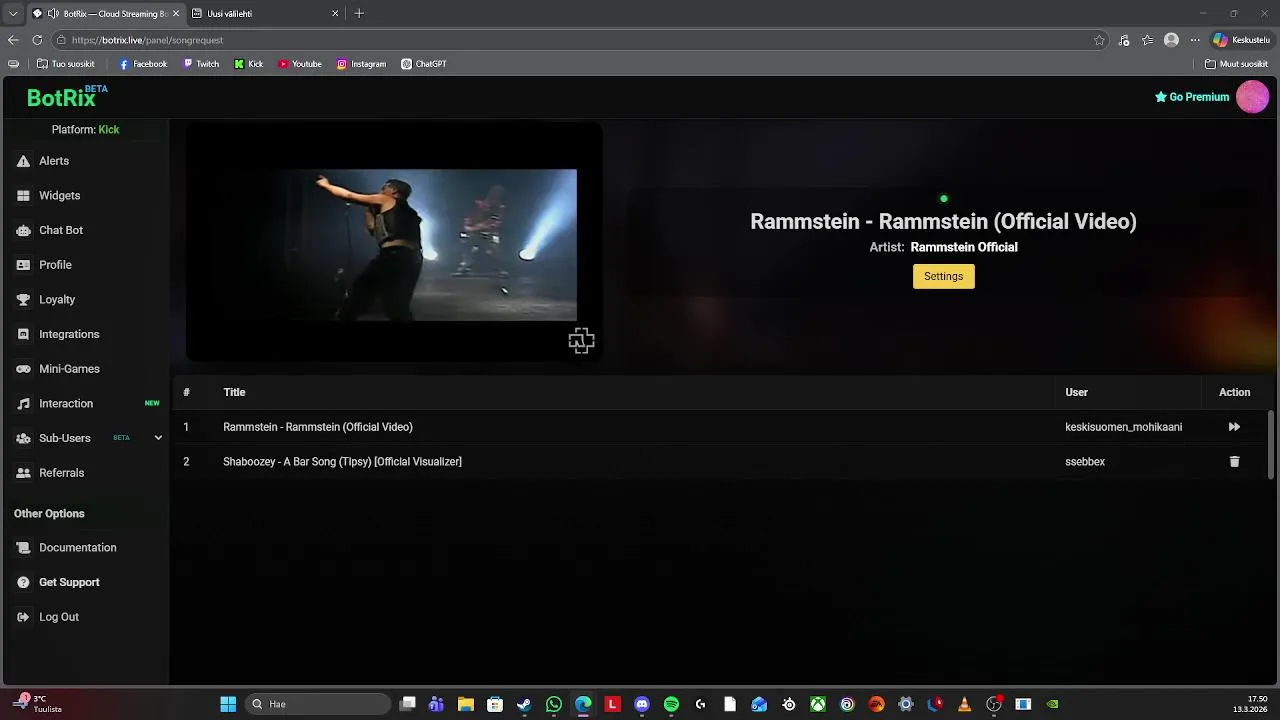This screenshot has width=1280, height=720.
Task: Close the BotRix tab
Action: click(x=176, y=14)
